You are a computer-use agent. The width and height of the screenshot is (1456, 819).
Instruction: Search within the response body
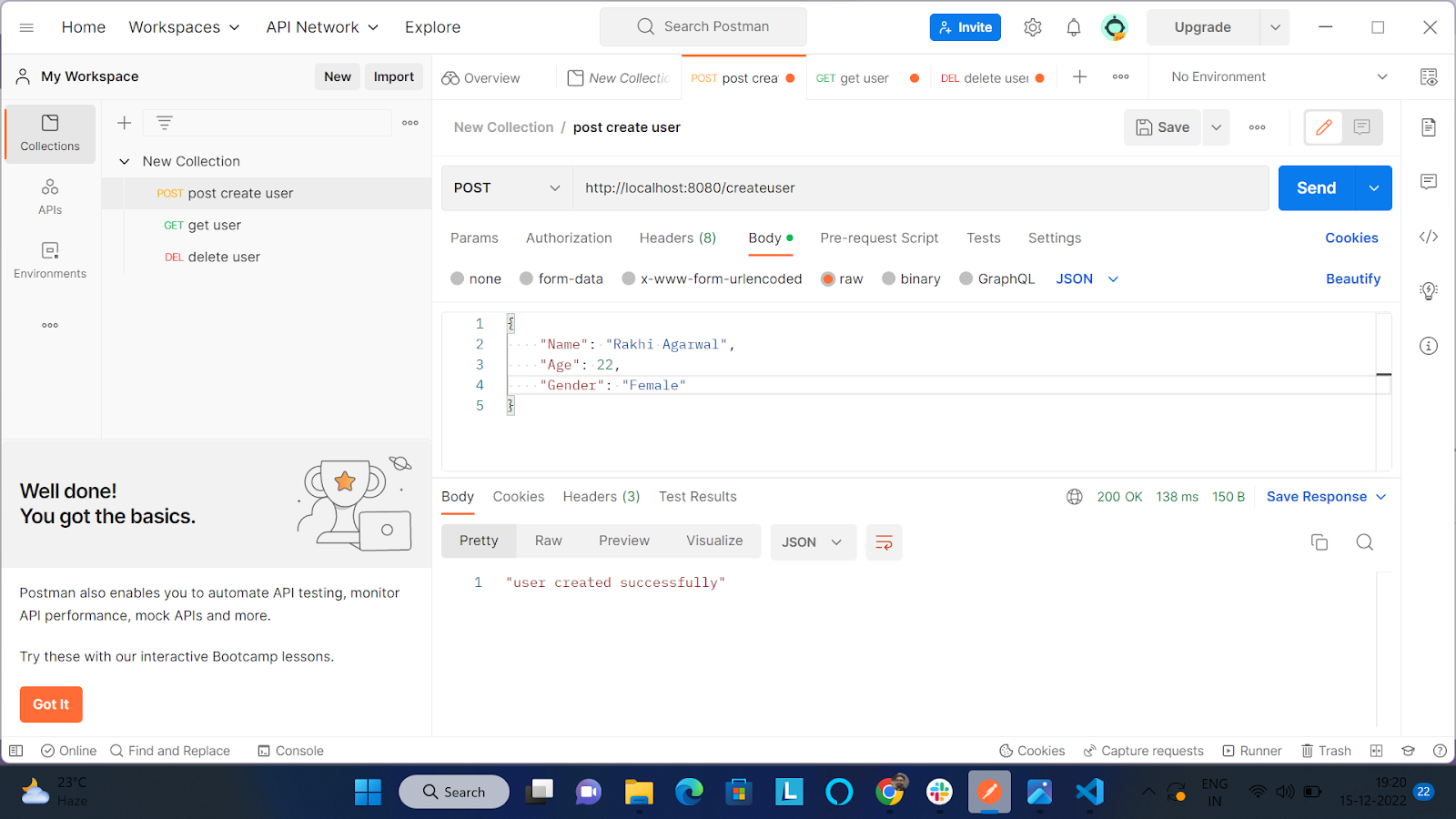click(1365, 542)
